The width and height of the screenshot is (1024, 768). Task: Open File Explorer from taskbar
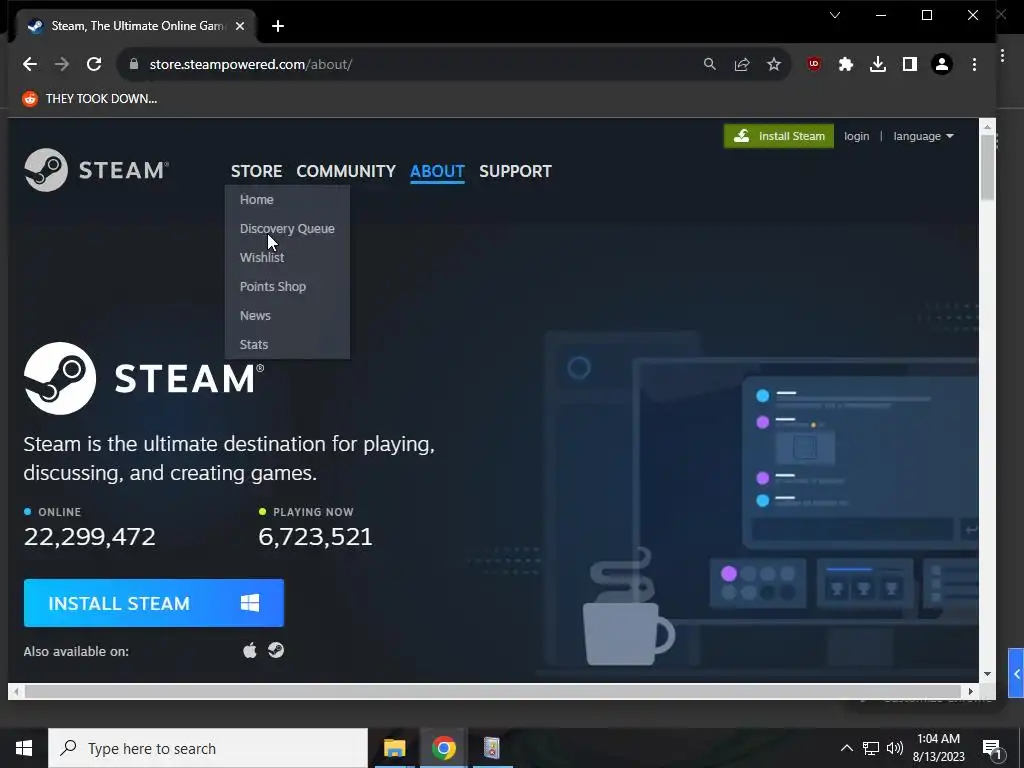pyautogui.click(x=394, y=748)
